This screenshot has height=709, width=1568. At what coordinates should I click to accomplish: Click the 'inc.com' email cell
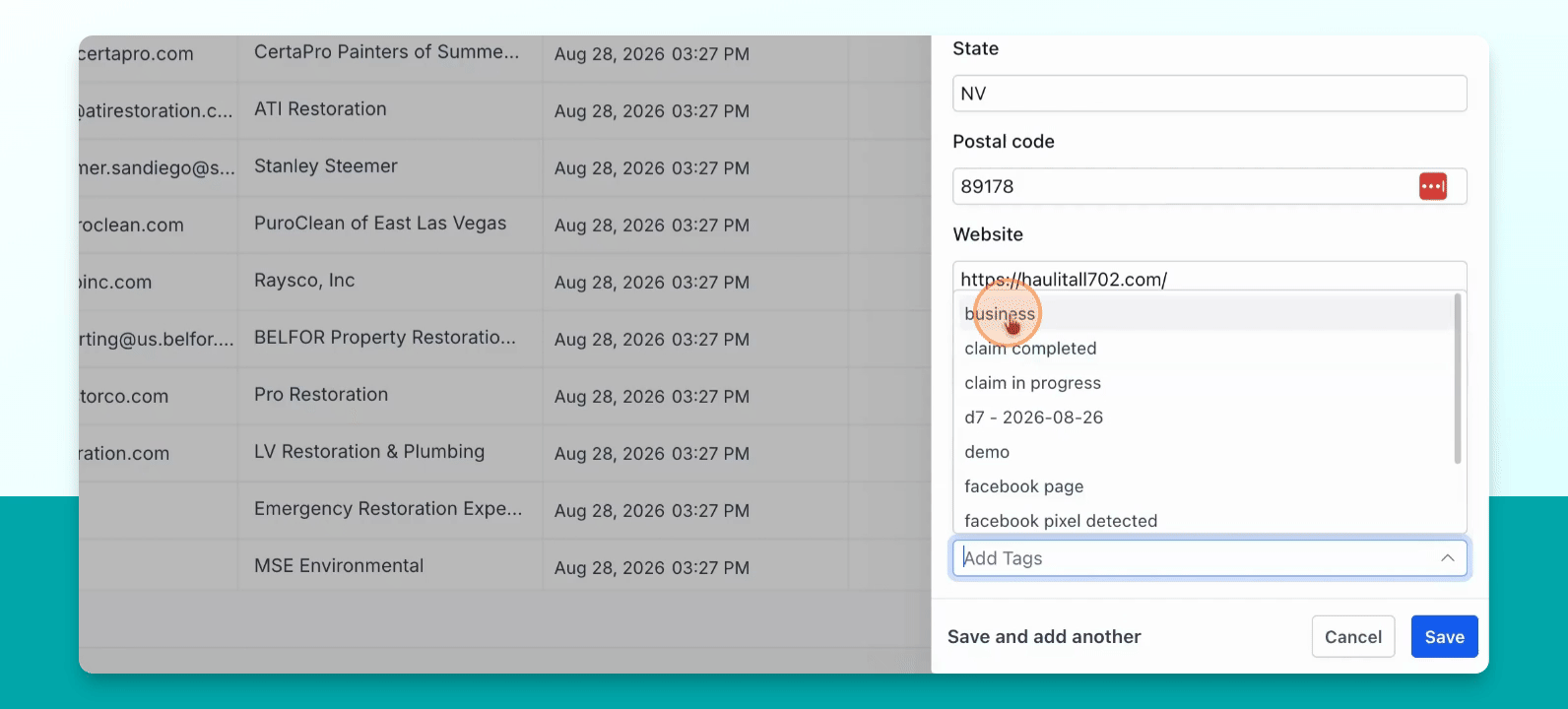115,283
